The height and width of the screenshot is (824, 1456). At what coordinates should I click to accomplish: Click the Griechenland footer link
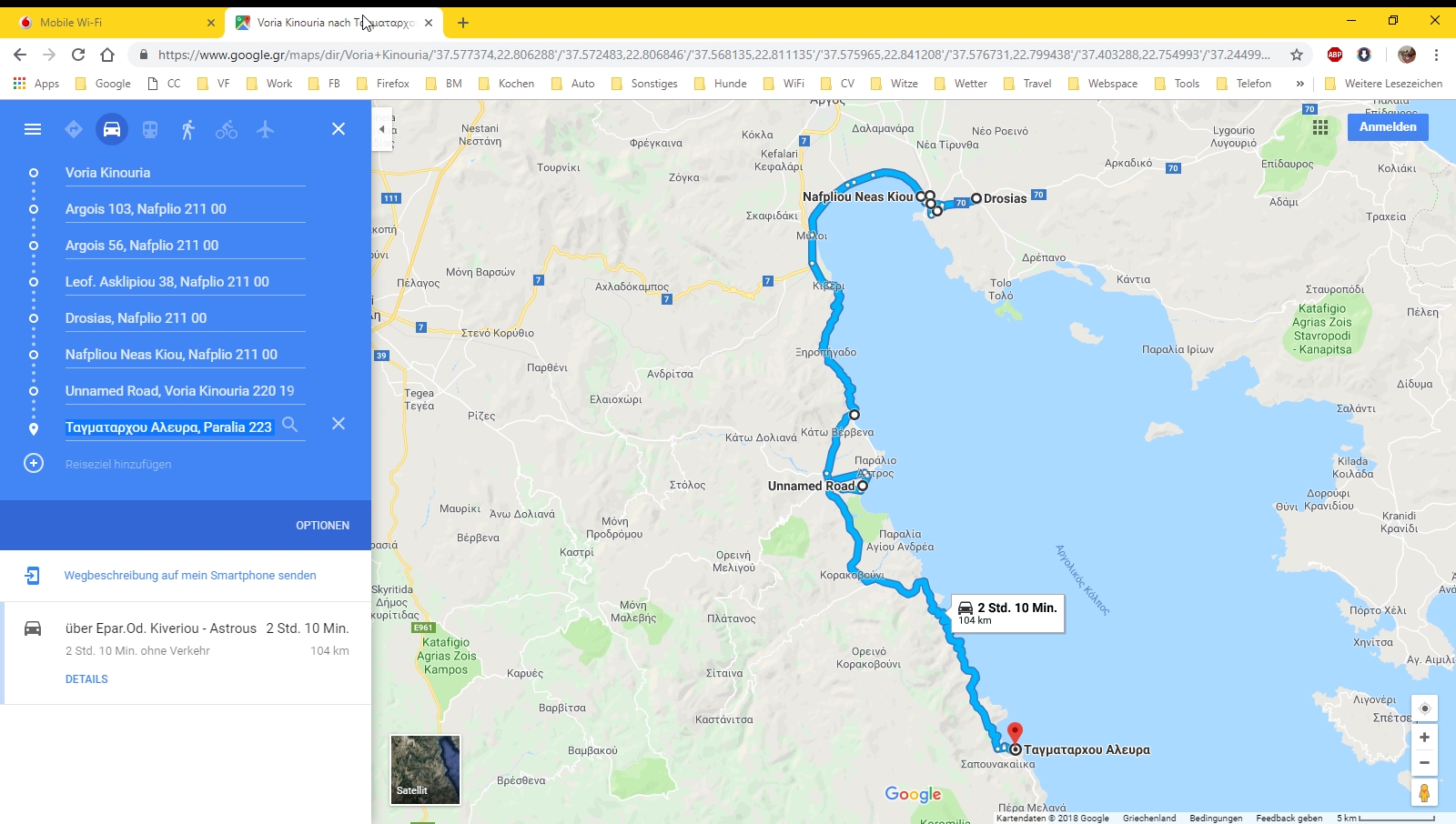(x=1149, y=818)
